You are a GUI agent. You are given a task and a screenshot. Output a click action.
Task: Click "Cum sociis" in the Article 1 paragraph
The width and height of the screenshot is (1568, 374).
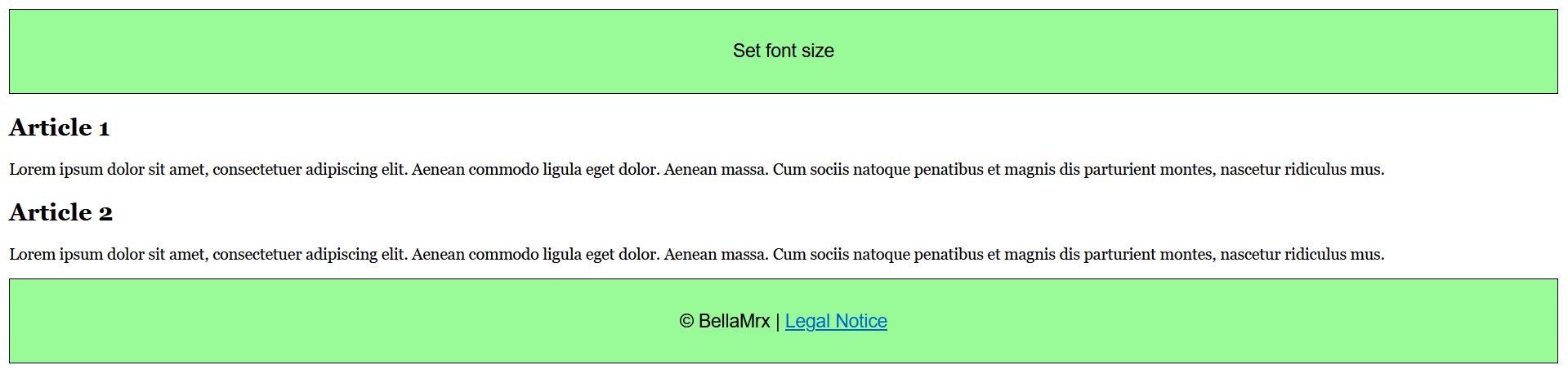tap(811, 170)
